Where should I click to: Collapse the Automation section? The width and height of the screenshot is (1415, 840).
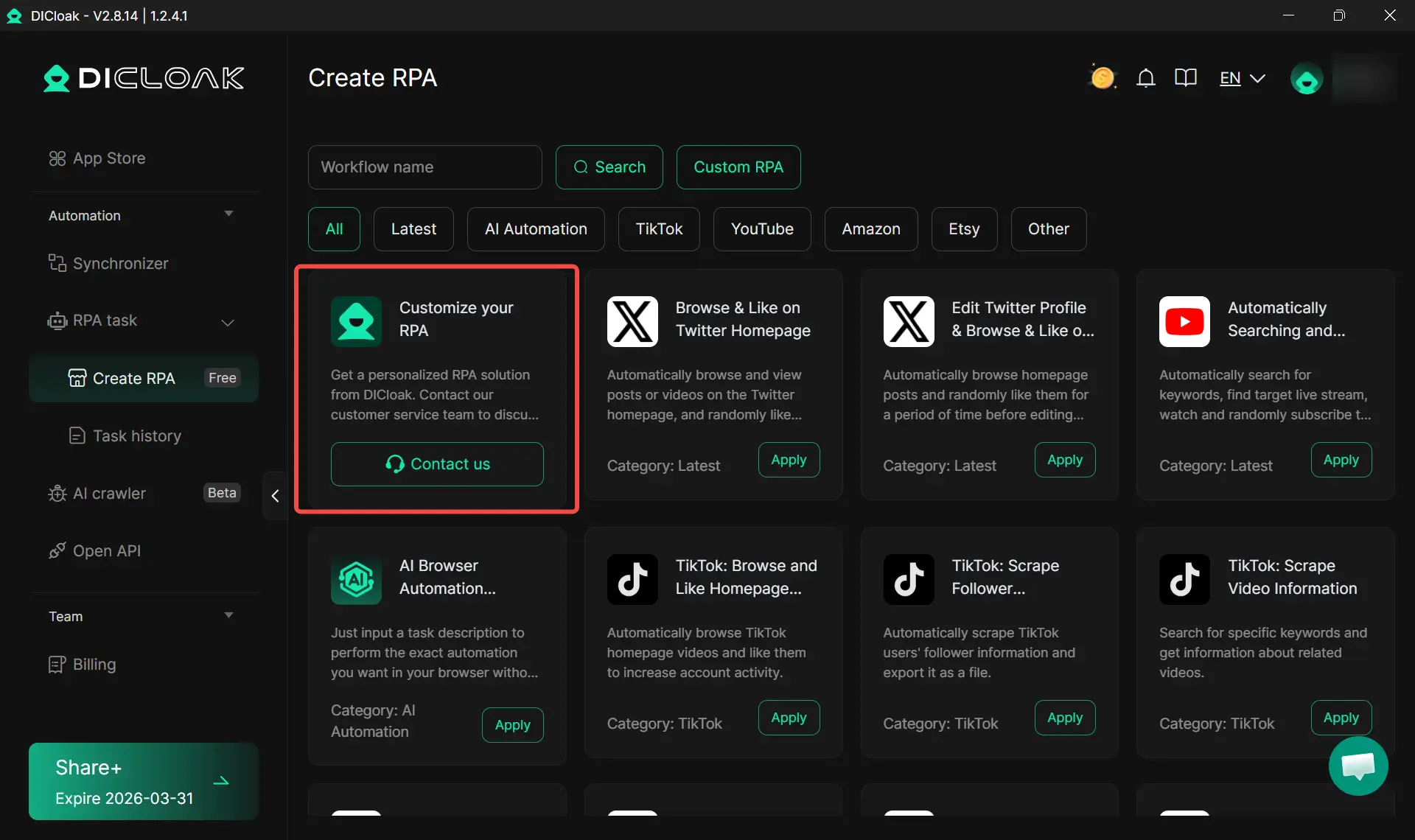pyautogui.click(x=228, y=214)
